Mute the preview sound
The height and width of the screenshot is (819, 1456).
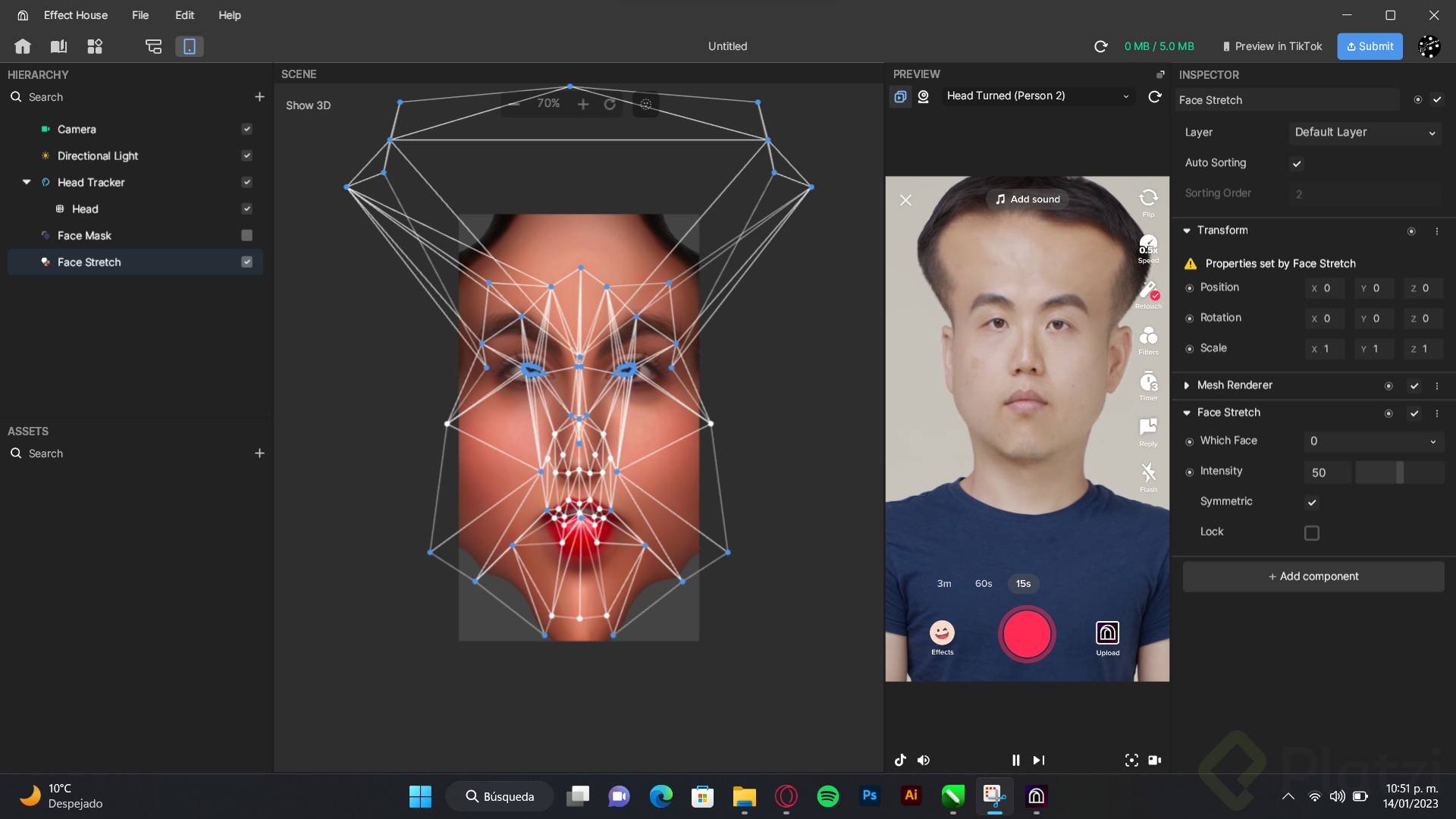coord(924,760)
